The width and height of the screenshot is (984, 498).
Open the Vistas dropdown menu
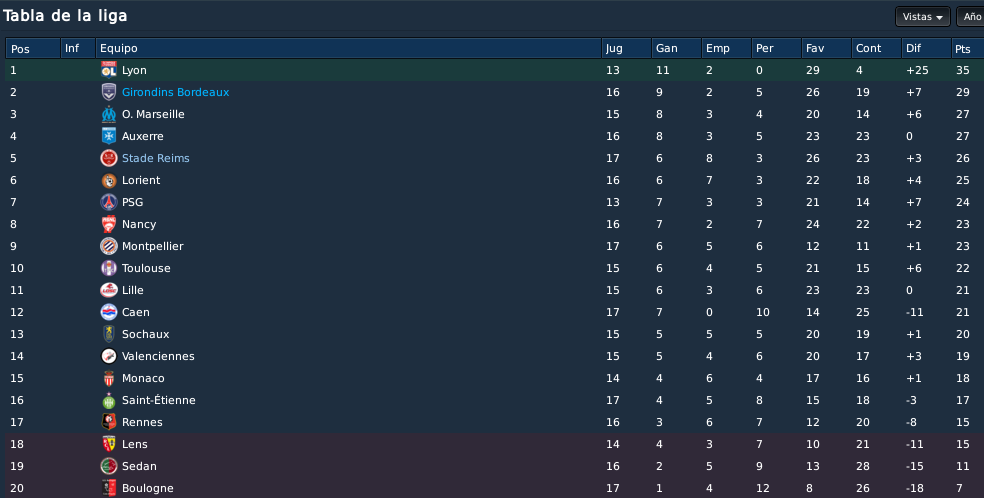(x=922, y=17)
